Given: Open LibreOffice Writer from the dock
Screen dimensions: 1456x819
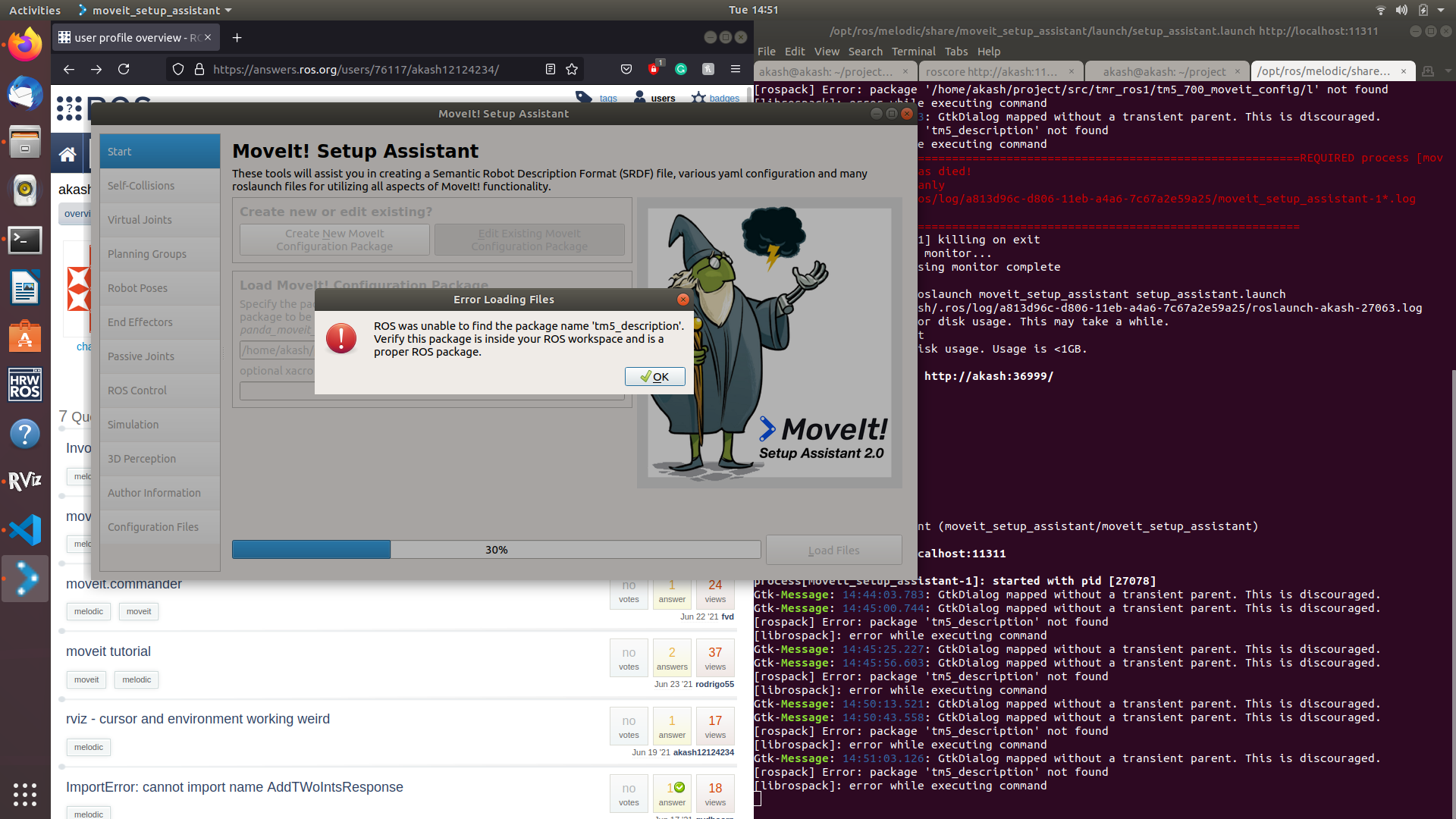Looking at the screenshot, I should 25,288.
